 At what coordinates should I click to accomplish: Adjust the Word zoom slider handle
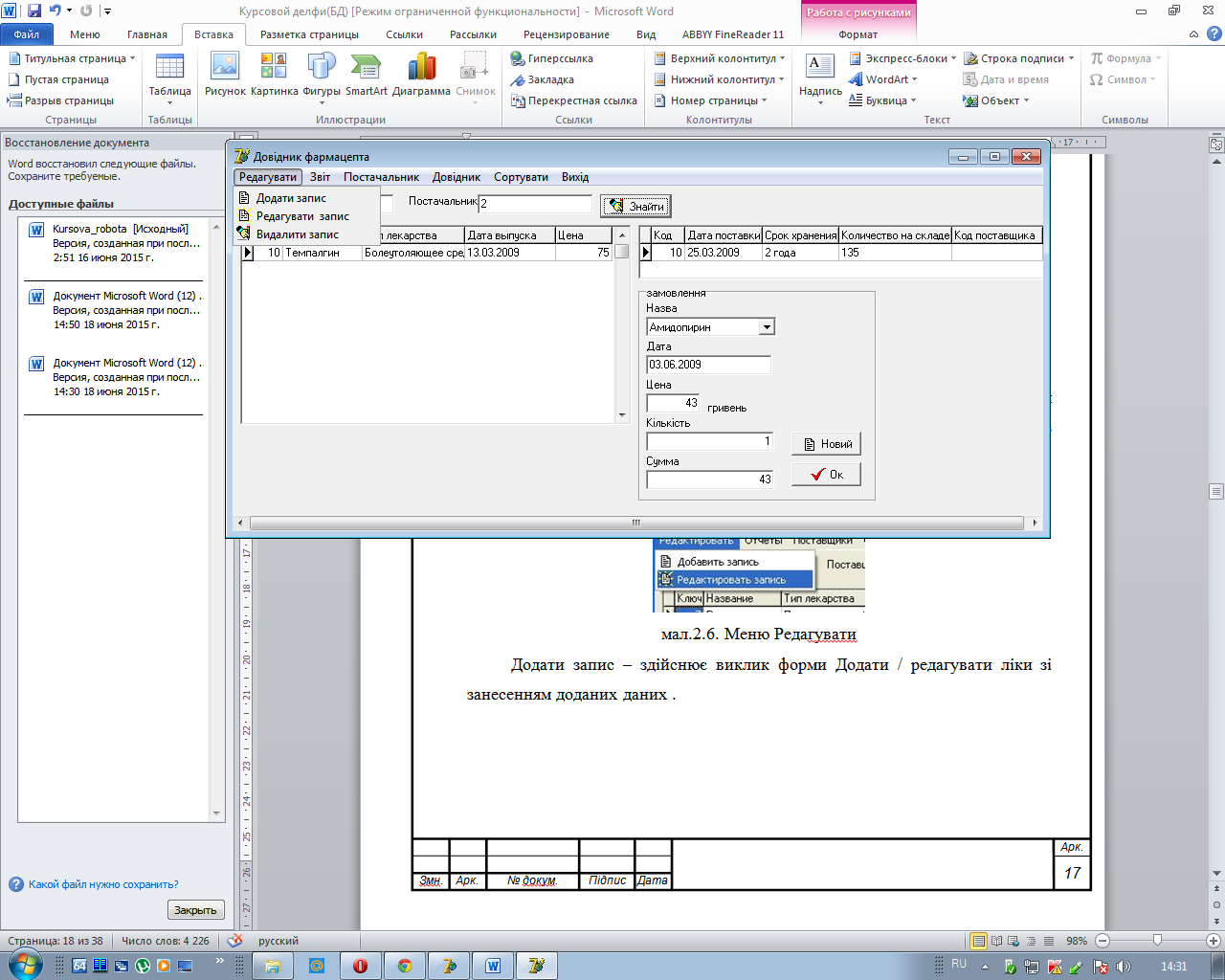coord(1157,941)
